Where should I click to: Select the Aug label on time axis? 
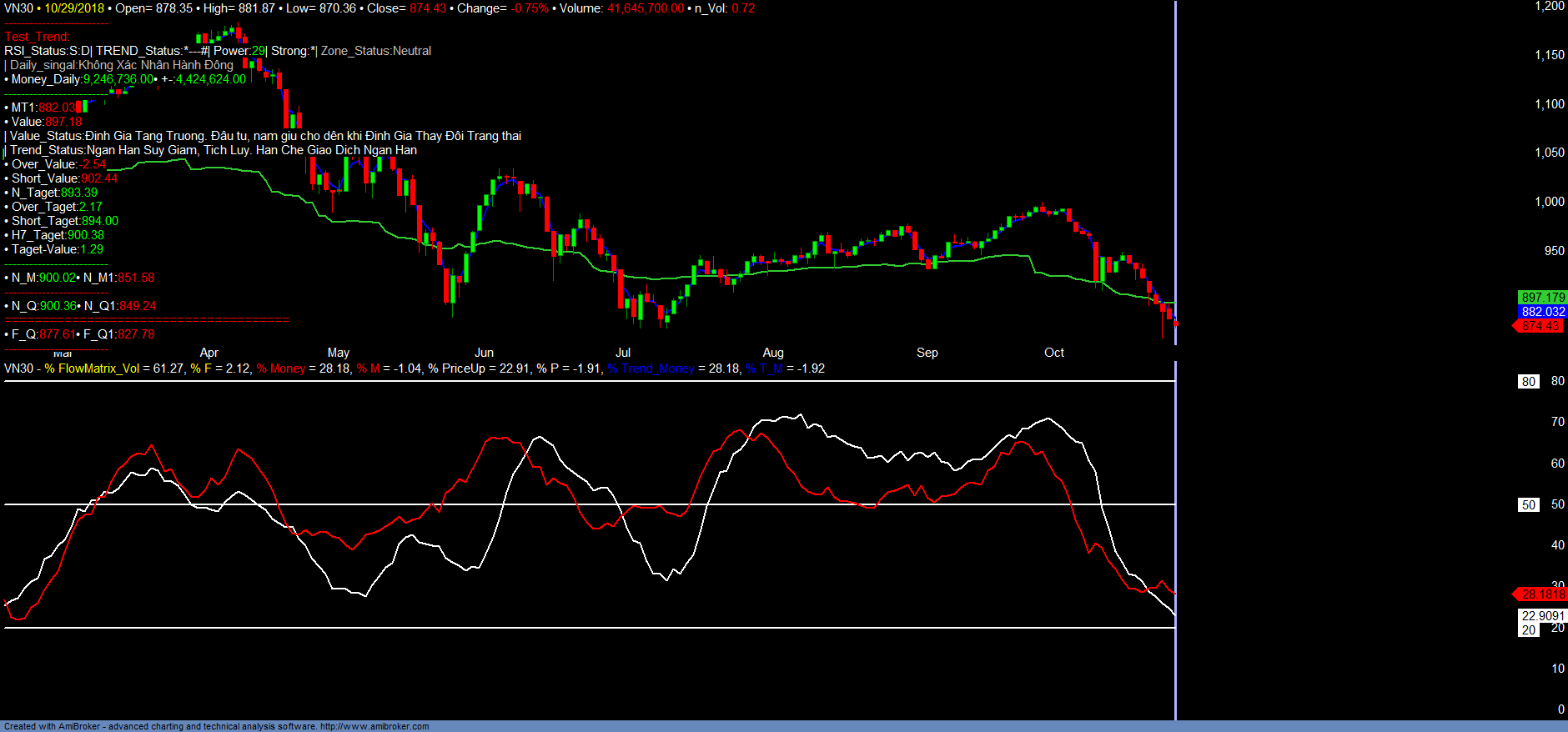pos(773,353)
